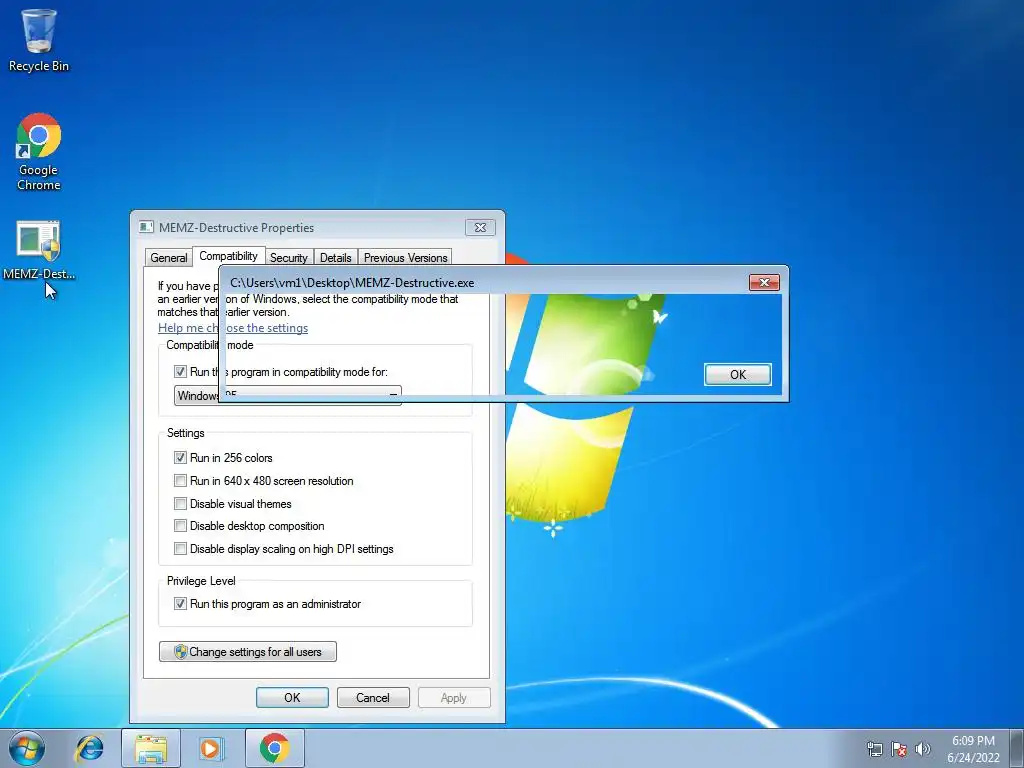Check Disable visual themes
This screenshot has width=1024, height=768.
[180, 504]
